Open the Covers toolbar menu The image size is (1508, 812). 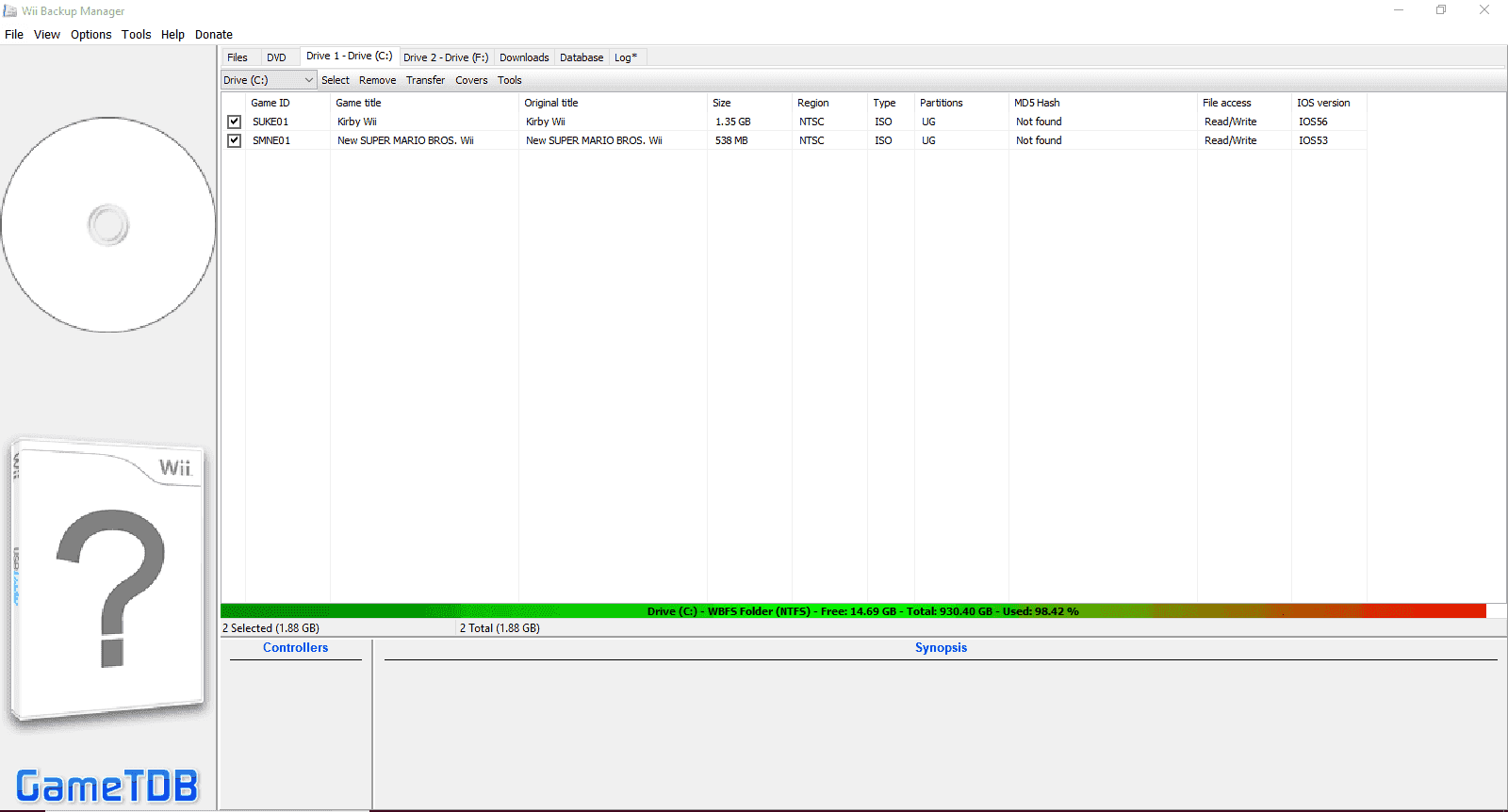pos(471,80)
